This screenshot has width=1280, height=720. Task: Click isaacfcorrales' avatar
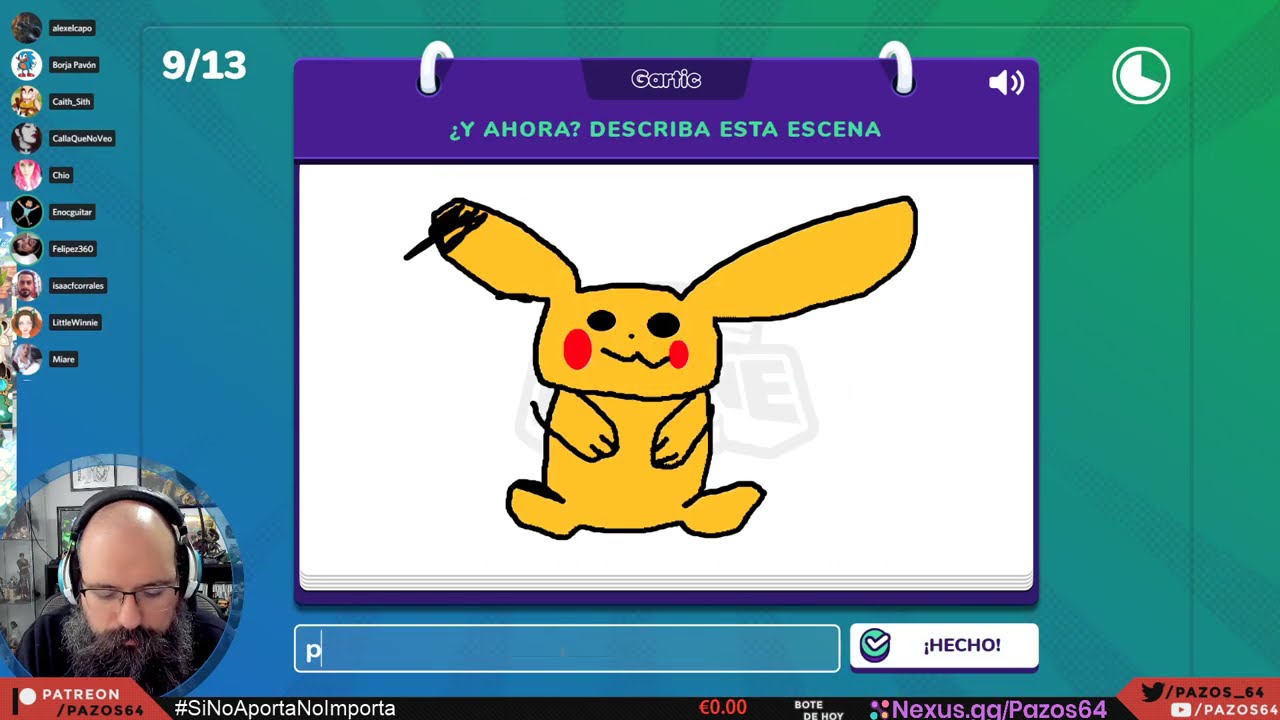point(27,285)
